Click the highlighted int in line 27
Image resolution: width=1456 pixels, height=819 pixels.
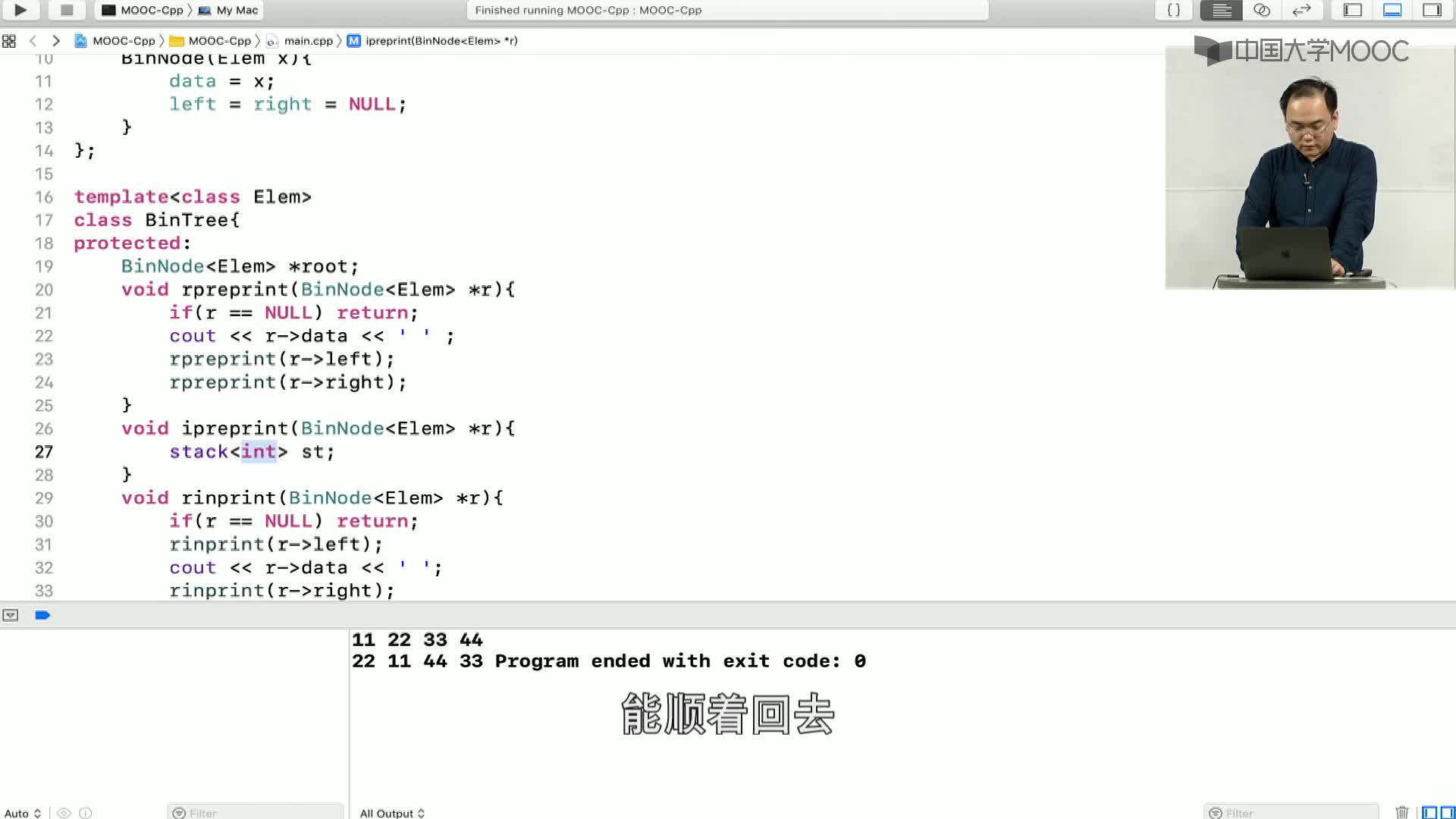259,452
